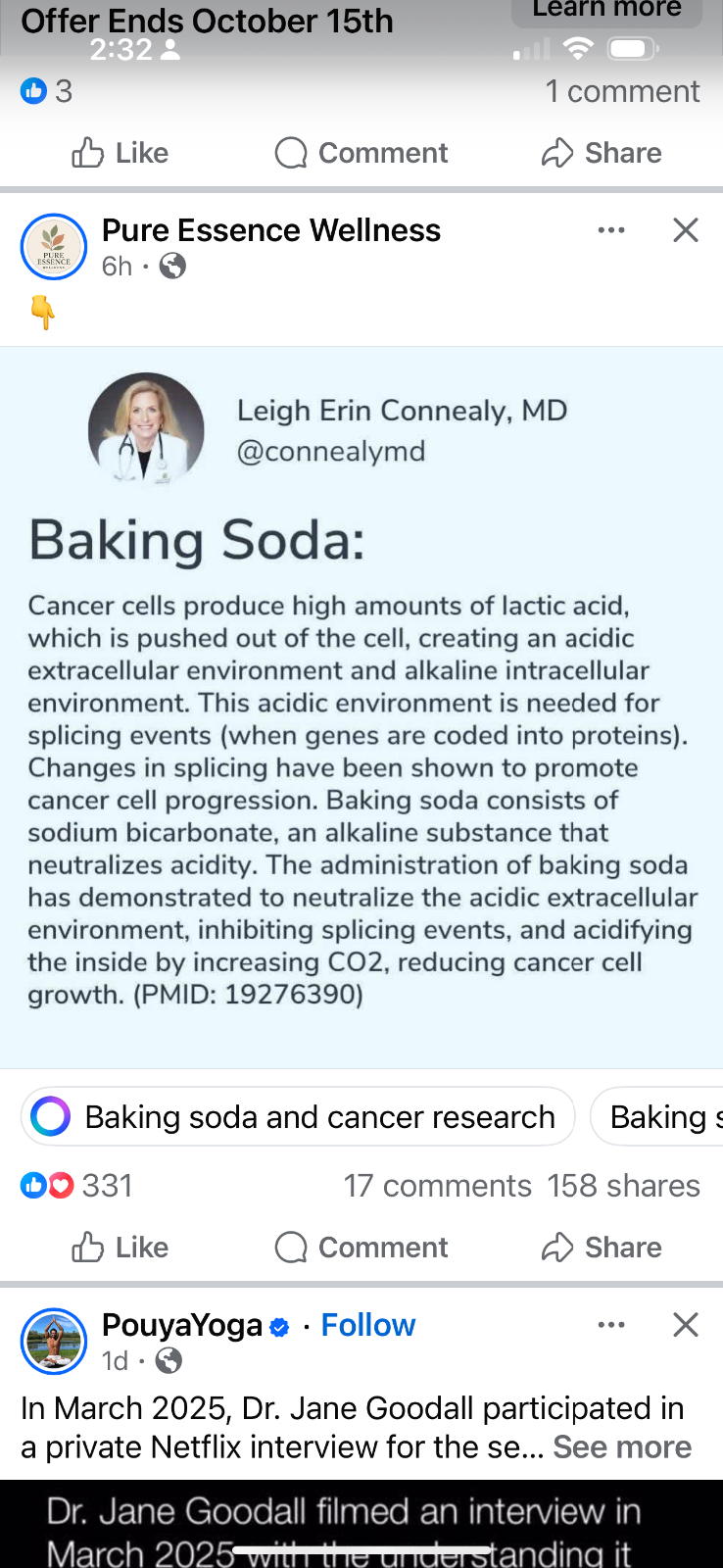Open 'Baking soda and cancer research' suggestion
Image resolution: width=723 pixels, height=1568 pixels.
(319, 1116)
